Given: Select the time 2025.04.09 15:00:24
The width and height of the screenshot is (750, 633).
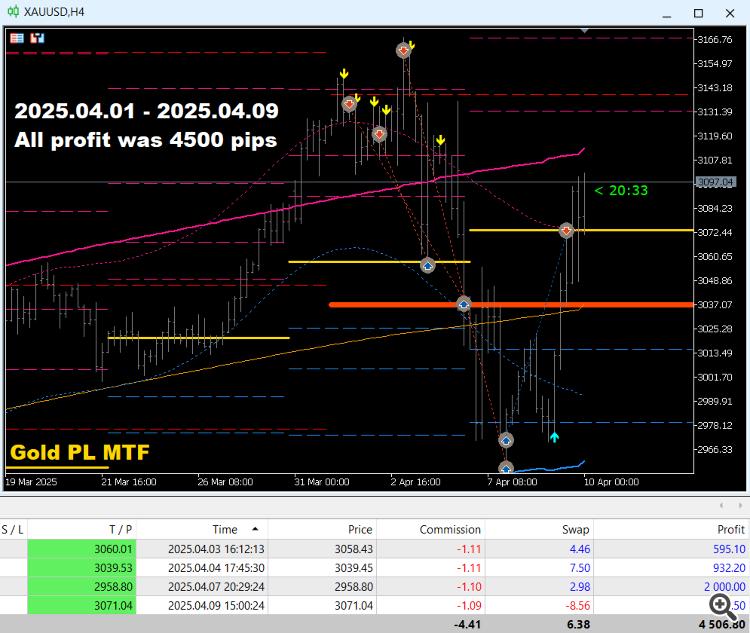Looking at the screenshot, I should click(x=216, y=605).
